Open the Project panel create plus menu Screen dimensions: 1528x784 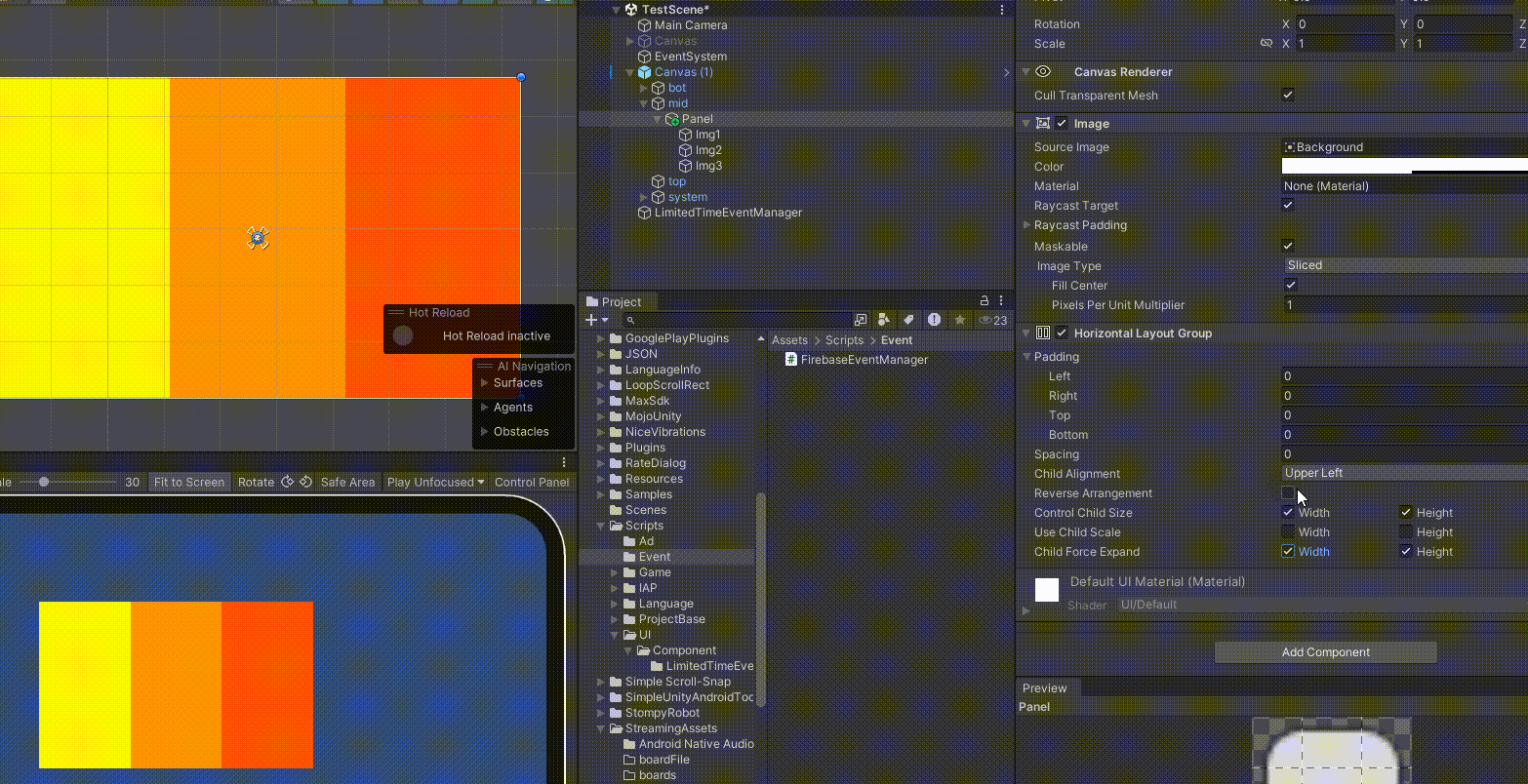click(x=596, y=320)
